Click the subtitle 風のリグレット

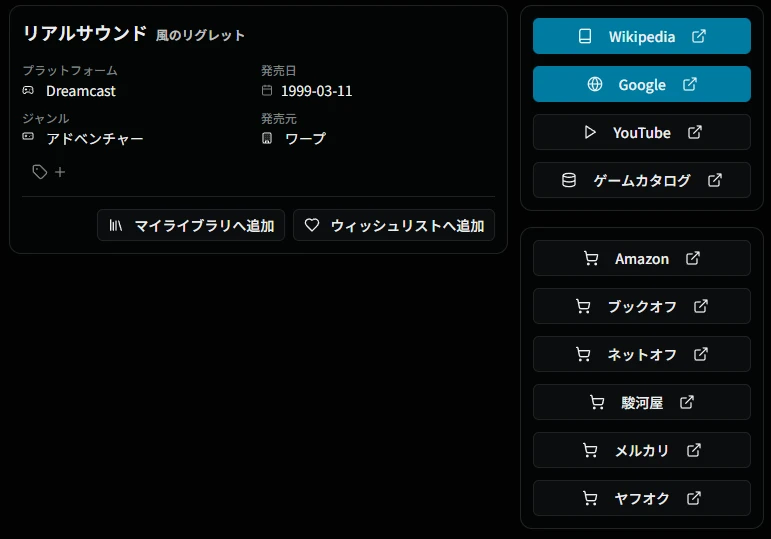(200, 35)
